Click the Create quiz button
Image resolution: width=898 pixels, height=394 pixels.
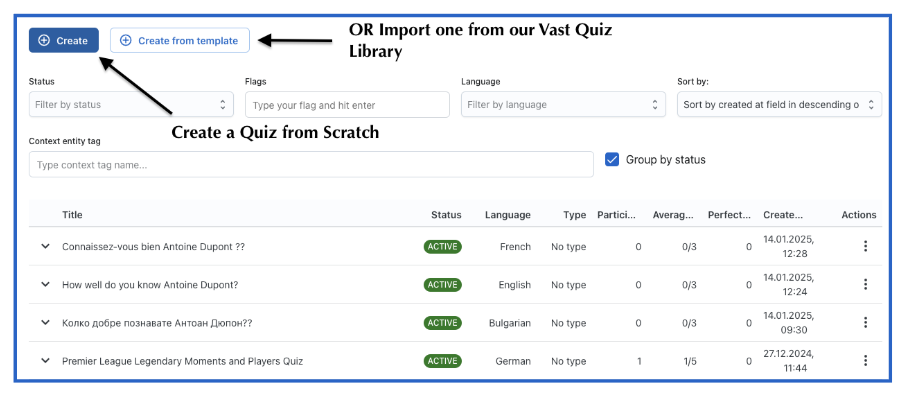64,41
